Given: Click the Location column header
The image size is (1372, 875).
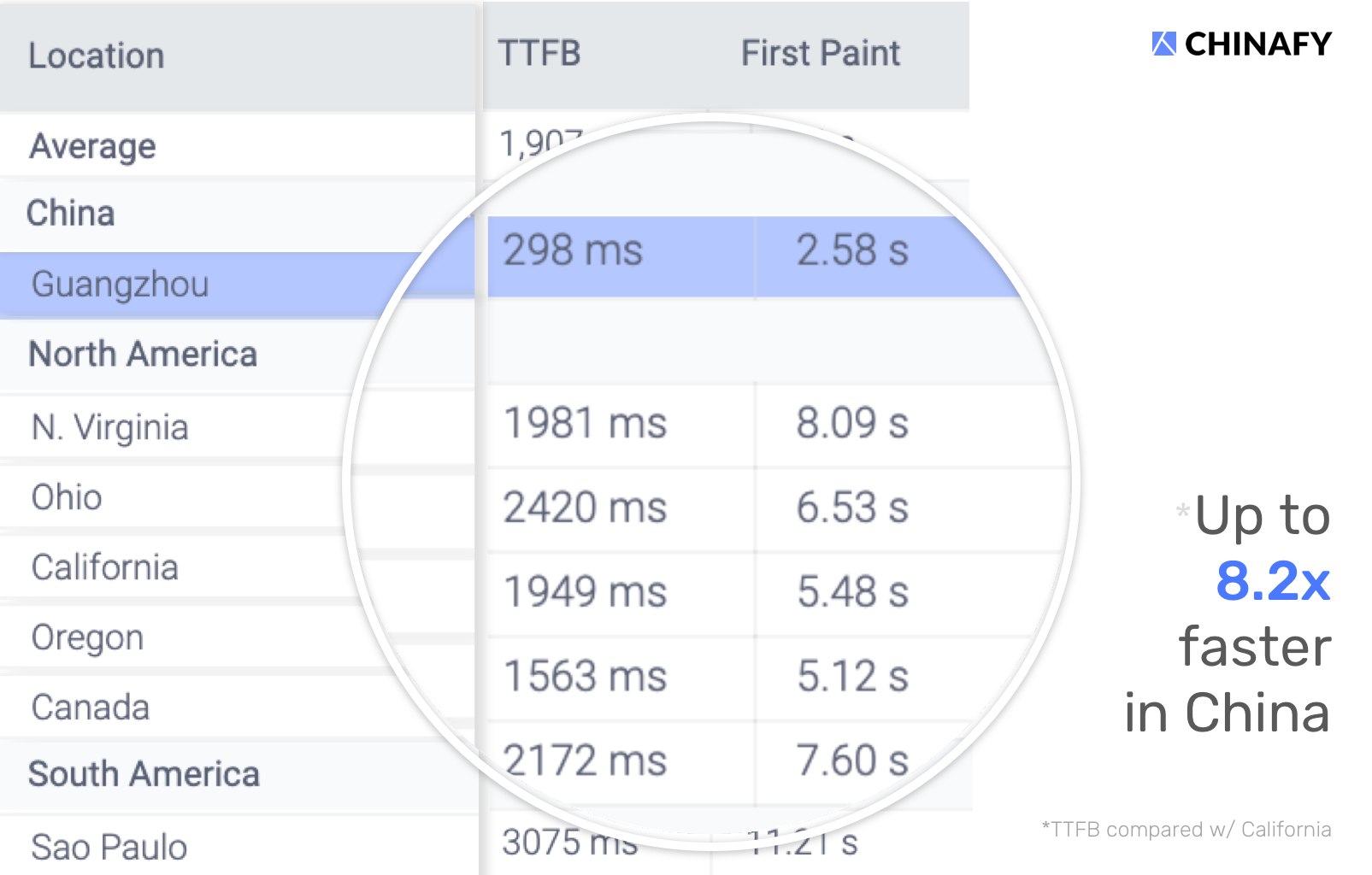Looking at the screenshot, I should [x=97, y=56].
